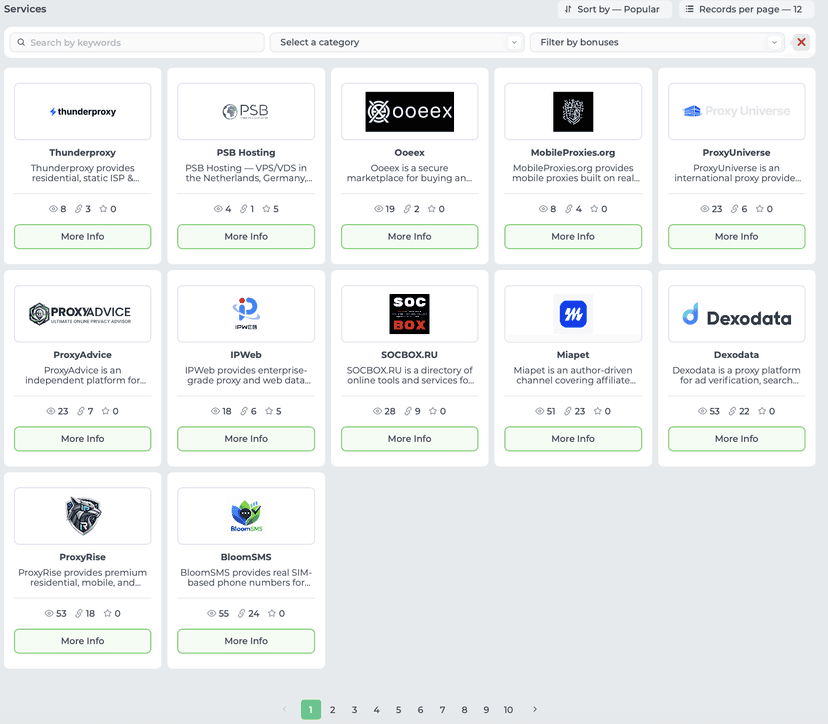Click the red X clear filters icon
The width and height of the screenshot is (828, 724).
point(801,42)
